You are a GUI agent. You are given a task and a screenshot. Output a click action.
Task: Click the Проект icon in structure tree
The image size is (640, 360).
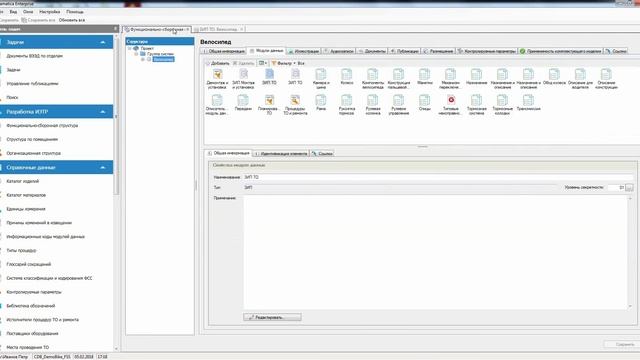(x=136, y=48)
